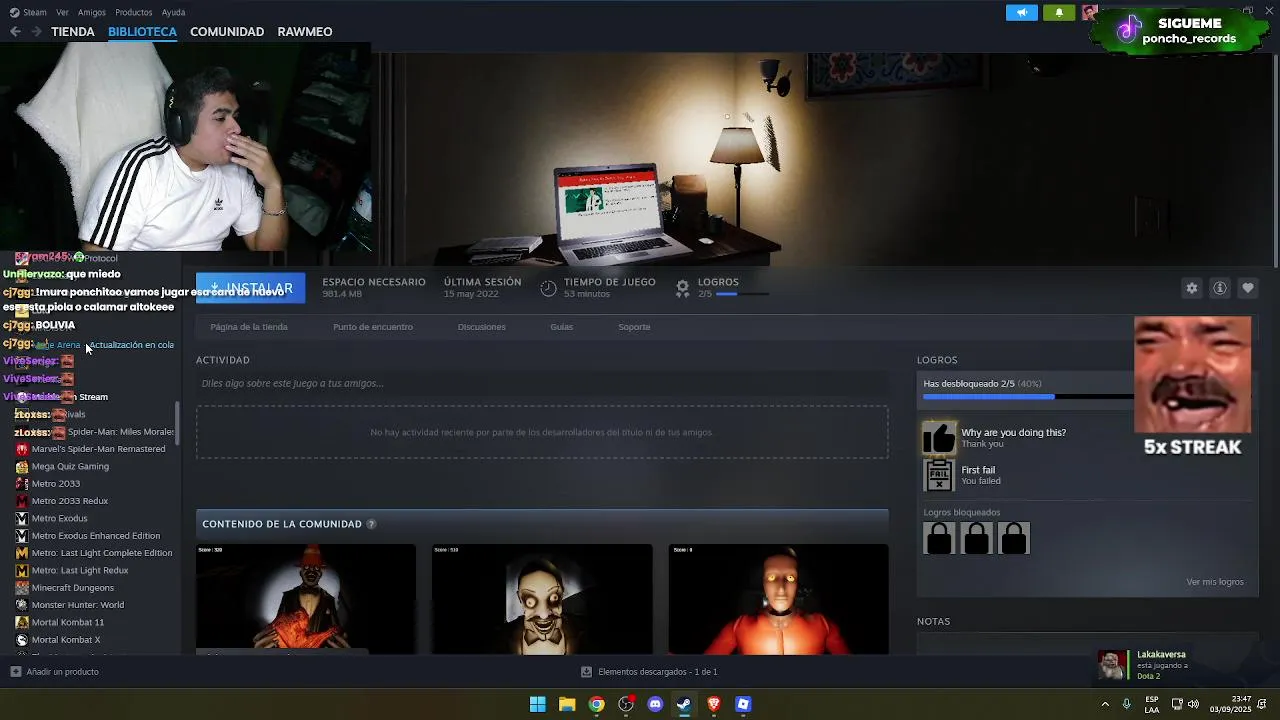Open Discusiones link

[x=481, y=327]
